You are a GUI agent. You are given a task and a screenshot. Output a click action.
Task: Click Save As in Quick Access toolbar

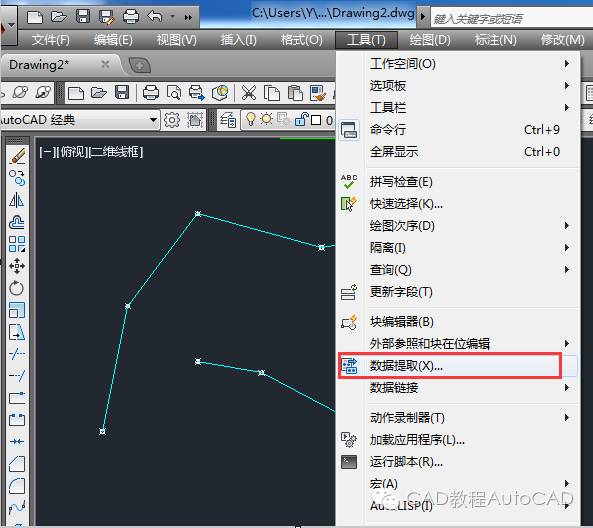107,17
